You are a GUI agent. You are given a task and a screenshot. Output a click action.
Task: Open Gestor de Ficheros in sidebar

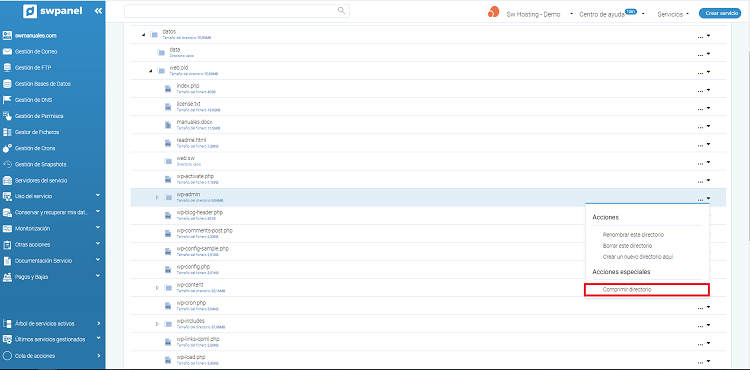[x=37, y=132]
